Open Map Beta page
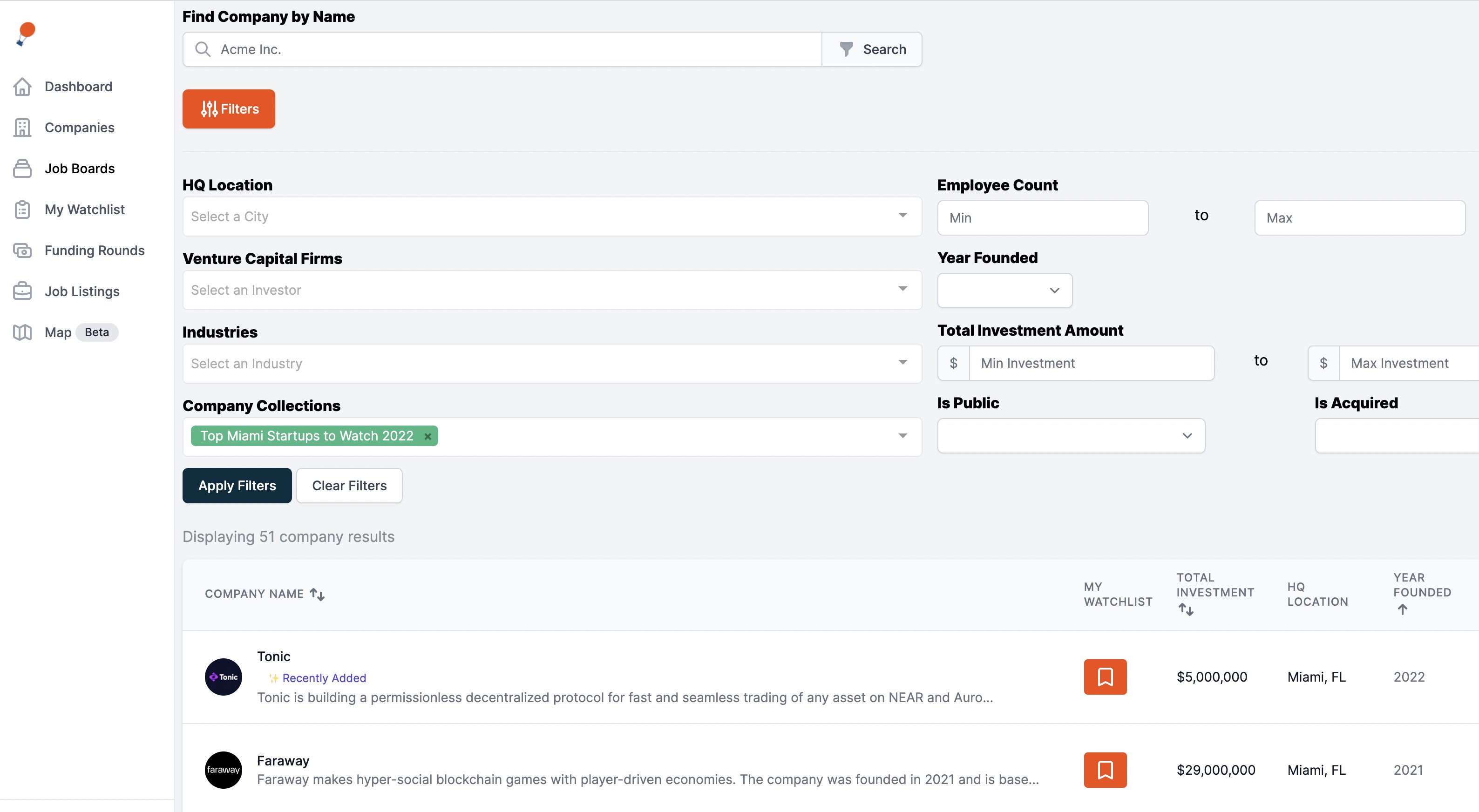This screenshot has width=1479, height=812. point(58,332)
